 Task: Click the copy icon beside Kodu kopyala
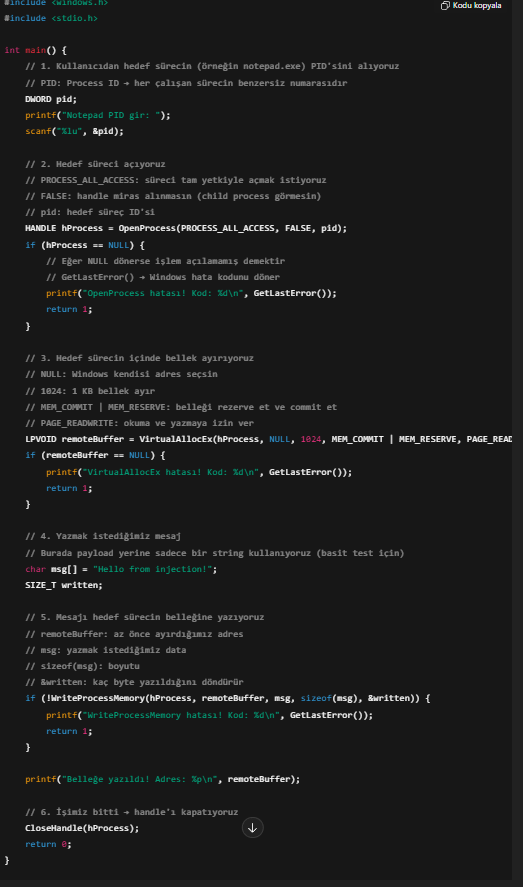click(445, 6)
